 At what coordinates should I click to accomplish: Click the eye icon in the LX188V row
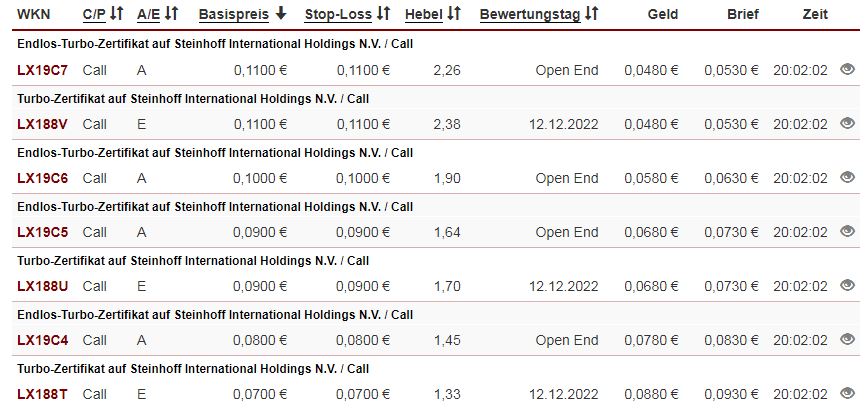pyautogui.click(x=847, y=123)
